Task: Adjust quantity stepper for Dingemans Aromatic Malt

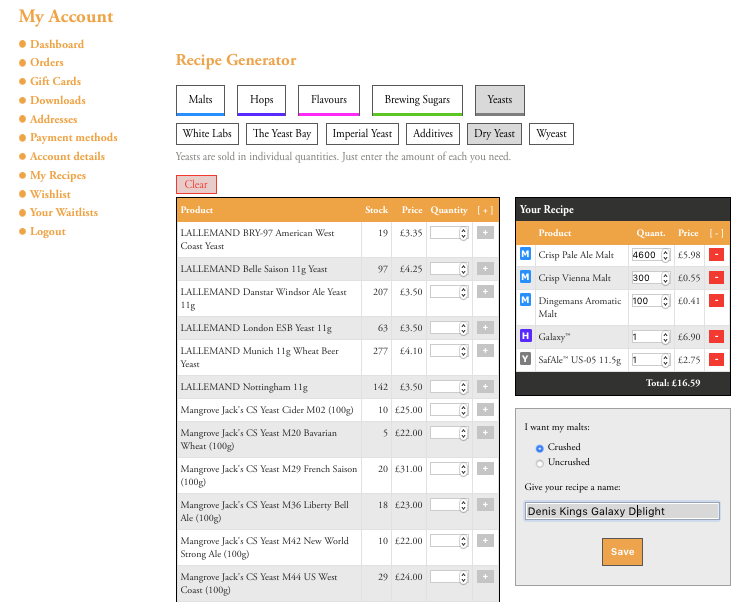Action: pos(666,301)
